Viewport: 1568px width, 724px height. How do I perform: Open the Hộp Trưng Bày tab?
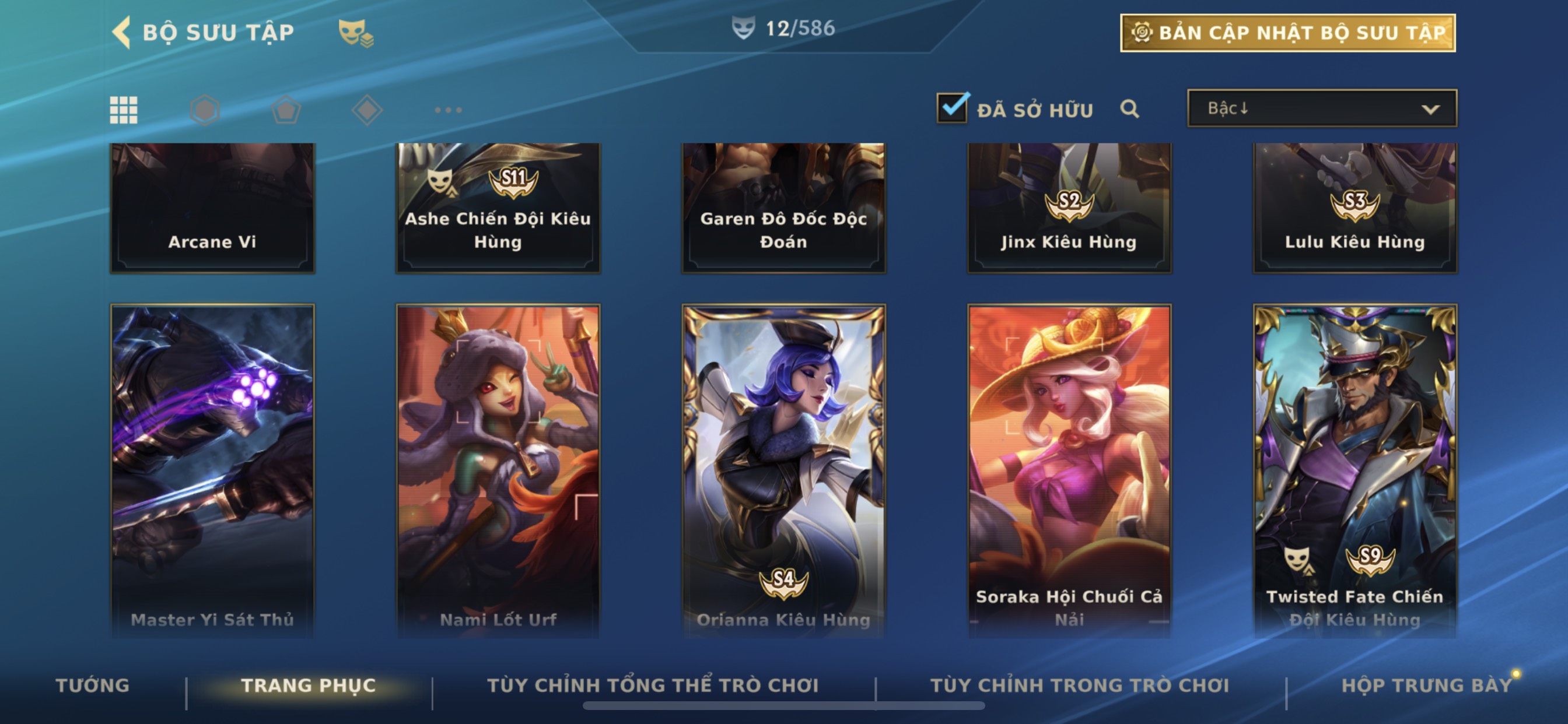point(1427,685)
